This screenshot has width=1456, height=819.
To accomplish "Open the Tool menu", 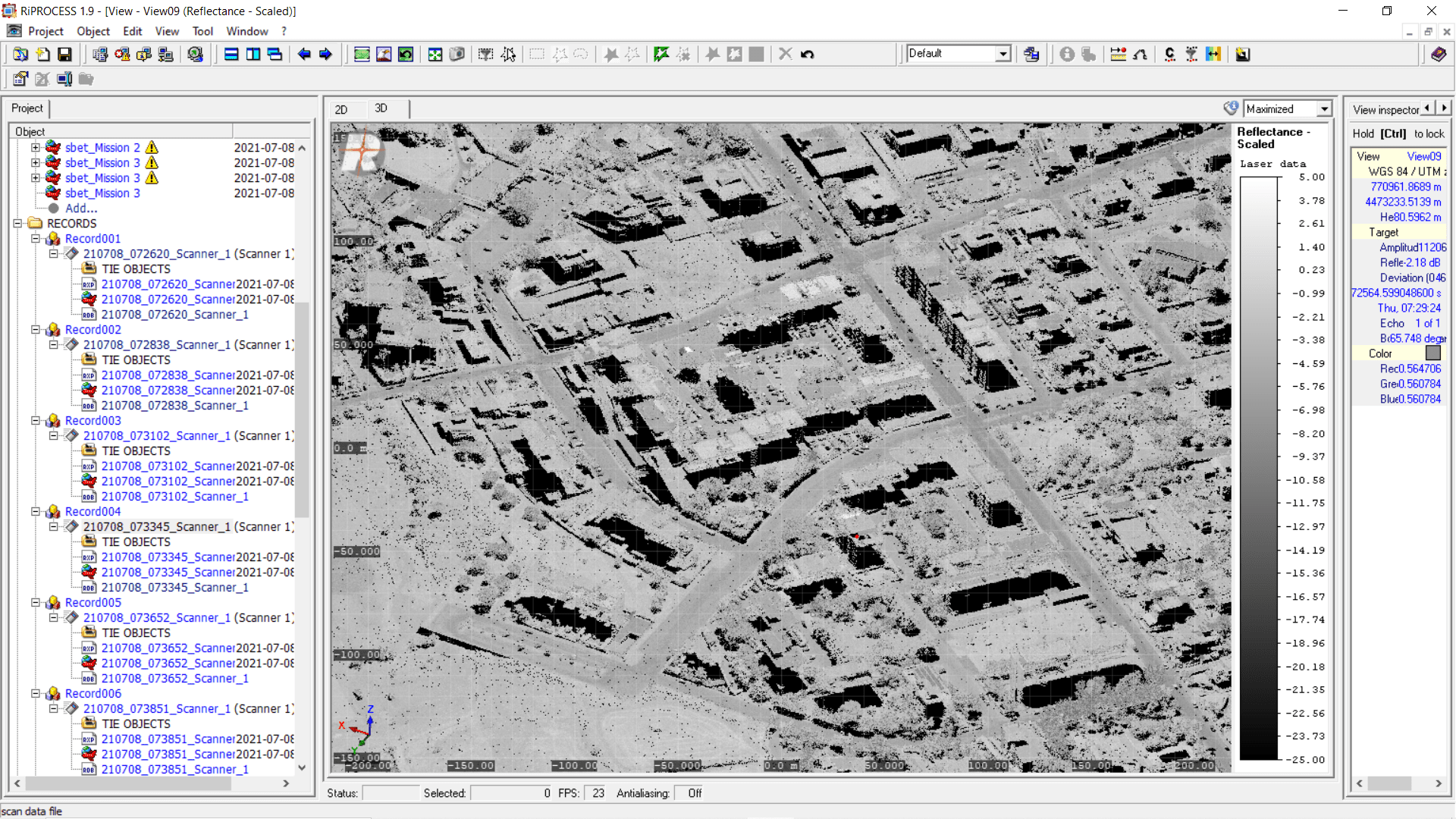I will pos(202,31).
